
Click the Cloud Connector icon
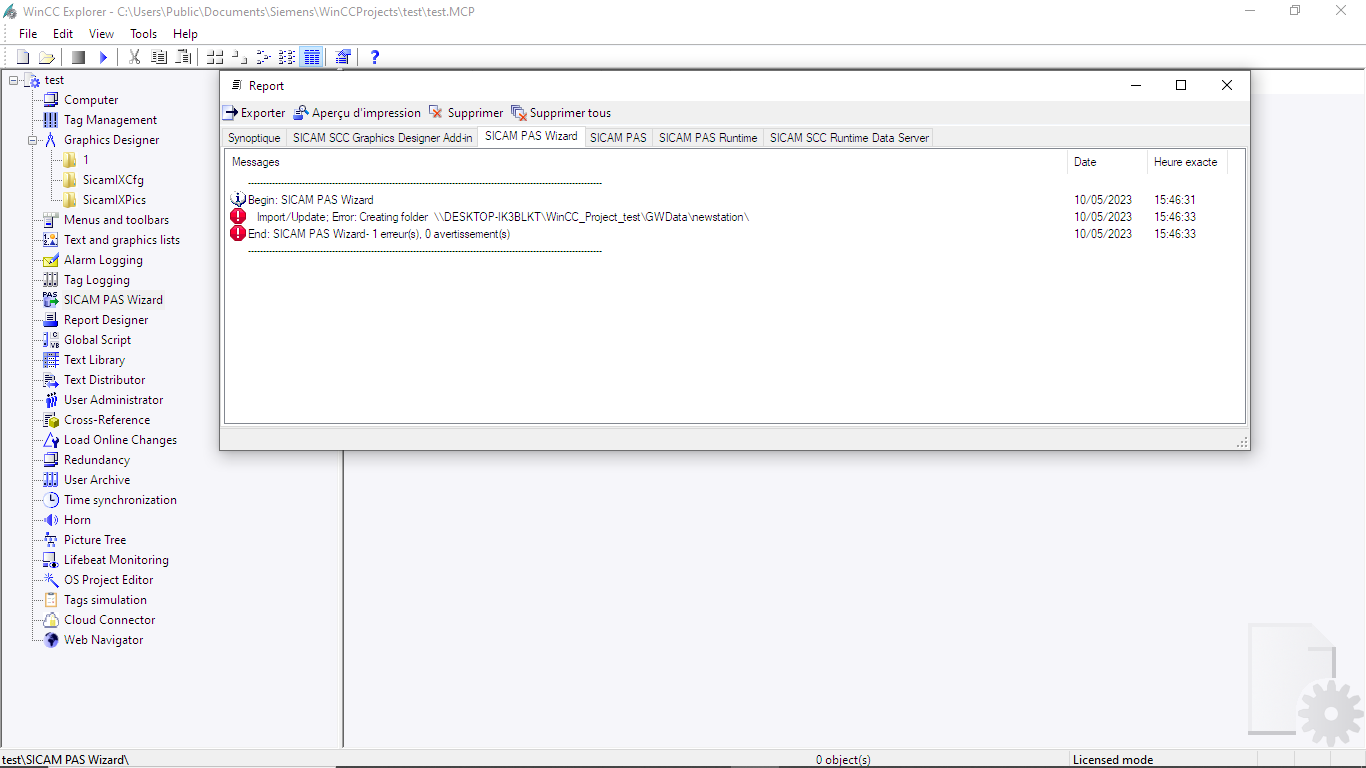pyautogui.click(x=51, y=620)
